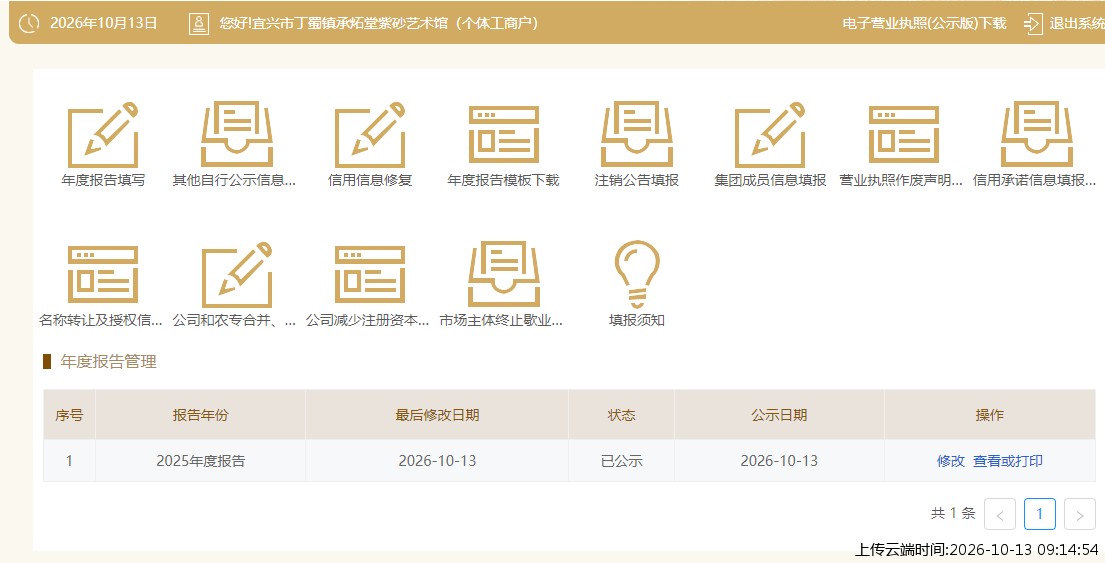
Task: Open the 年度报告模板下载 icon
Action: (x=503, y=135)
